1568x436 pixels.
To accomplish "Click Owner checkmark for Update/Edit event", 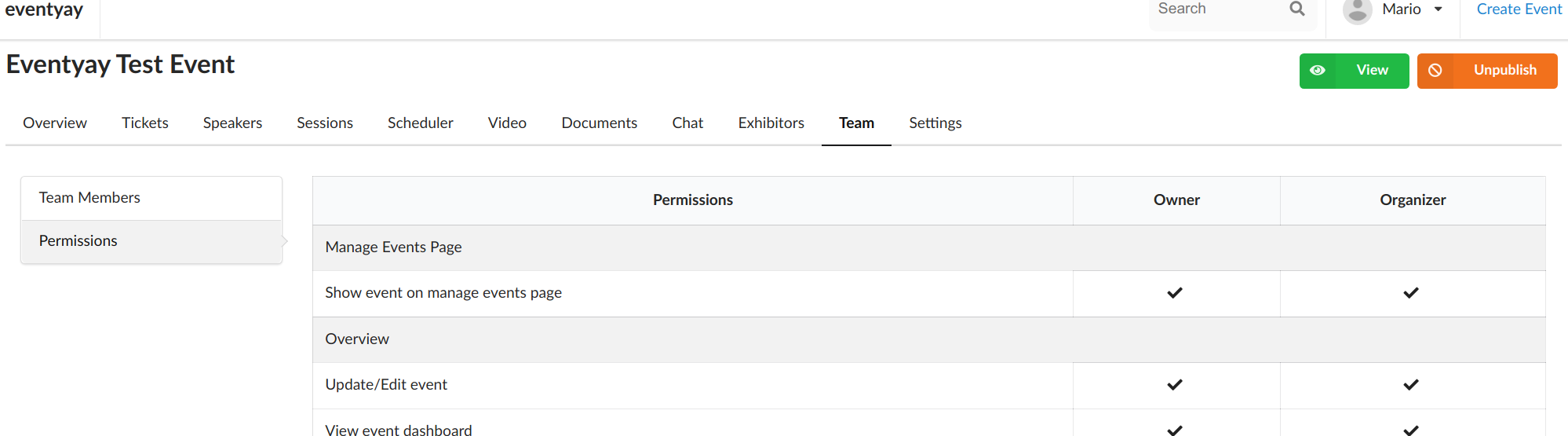I will [x=1175, y=385].
